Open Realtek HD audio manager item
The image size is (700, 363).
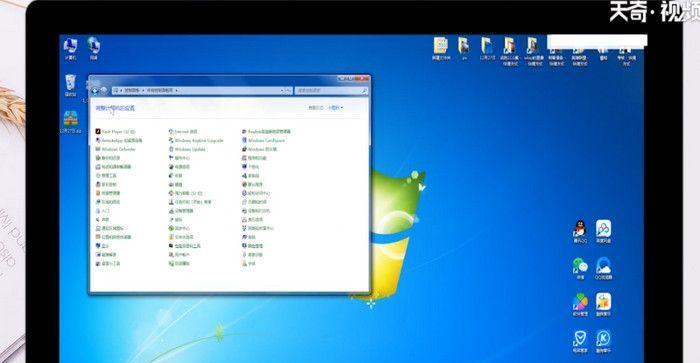266,132
